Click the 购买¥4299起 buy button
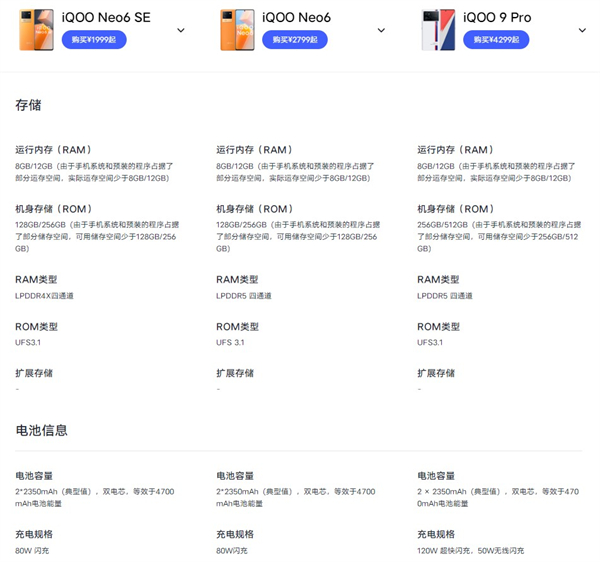 point(496,40)
